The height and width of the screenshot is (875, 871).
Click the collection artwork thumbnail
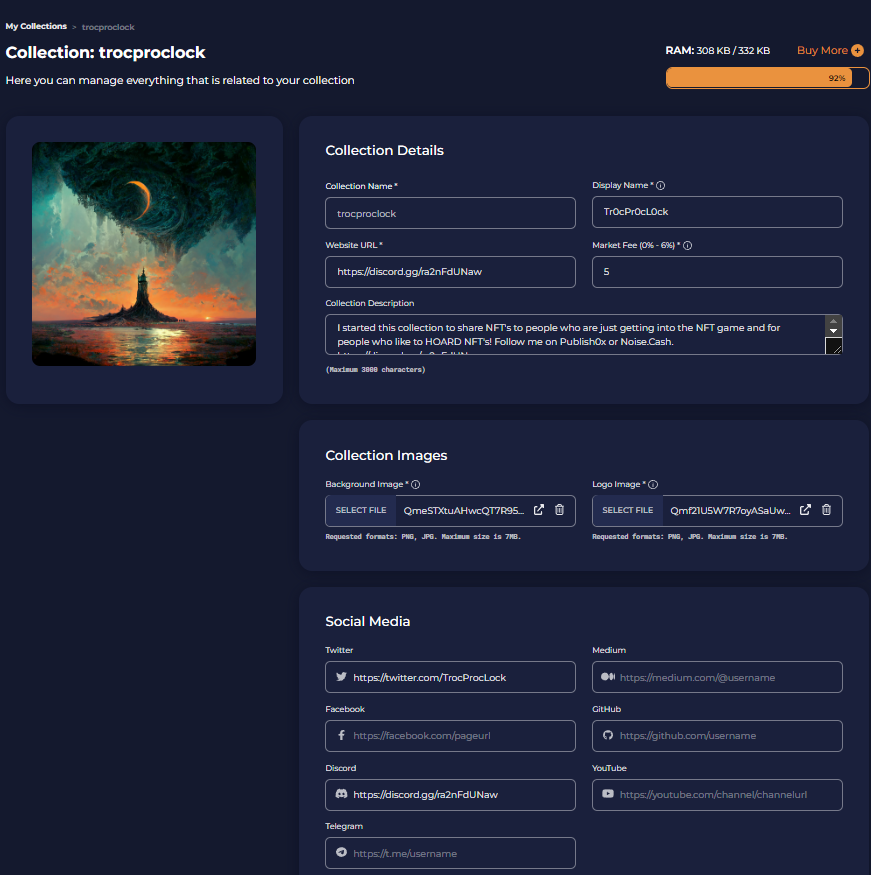click(144, 254)
